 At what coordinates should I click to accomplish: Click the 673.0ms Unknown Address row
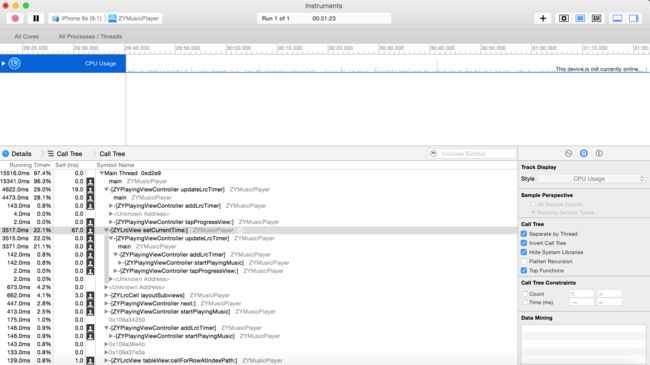pyautogui.click(x=258, y=287)
